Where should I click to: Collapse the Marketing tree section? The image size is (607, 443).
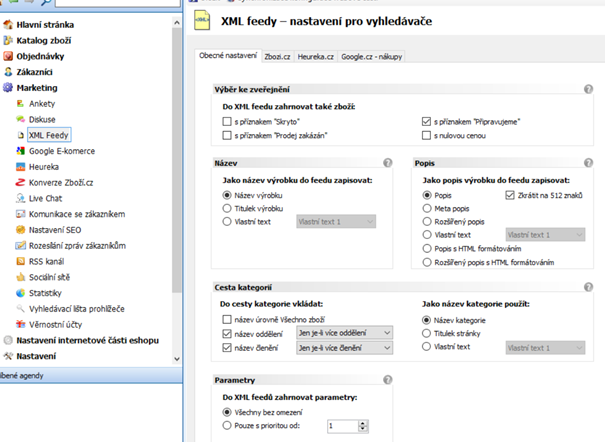click(8, 87)
